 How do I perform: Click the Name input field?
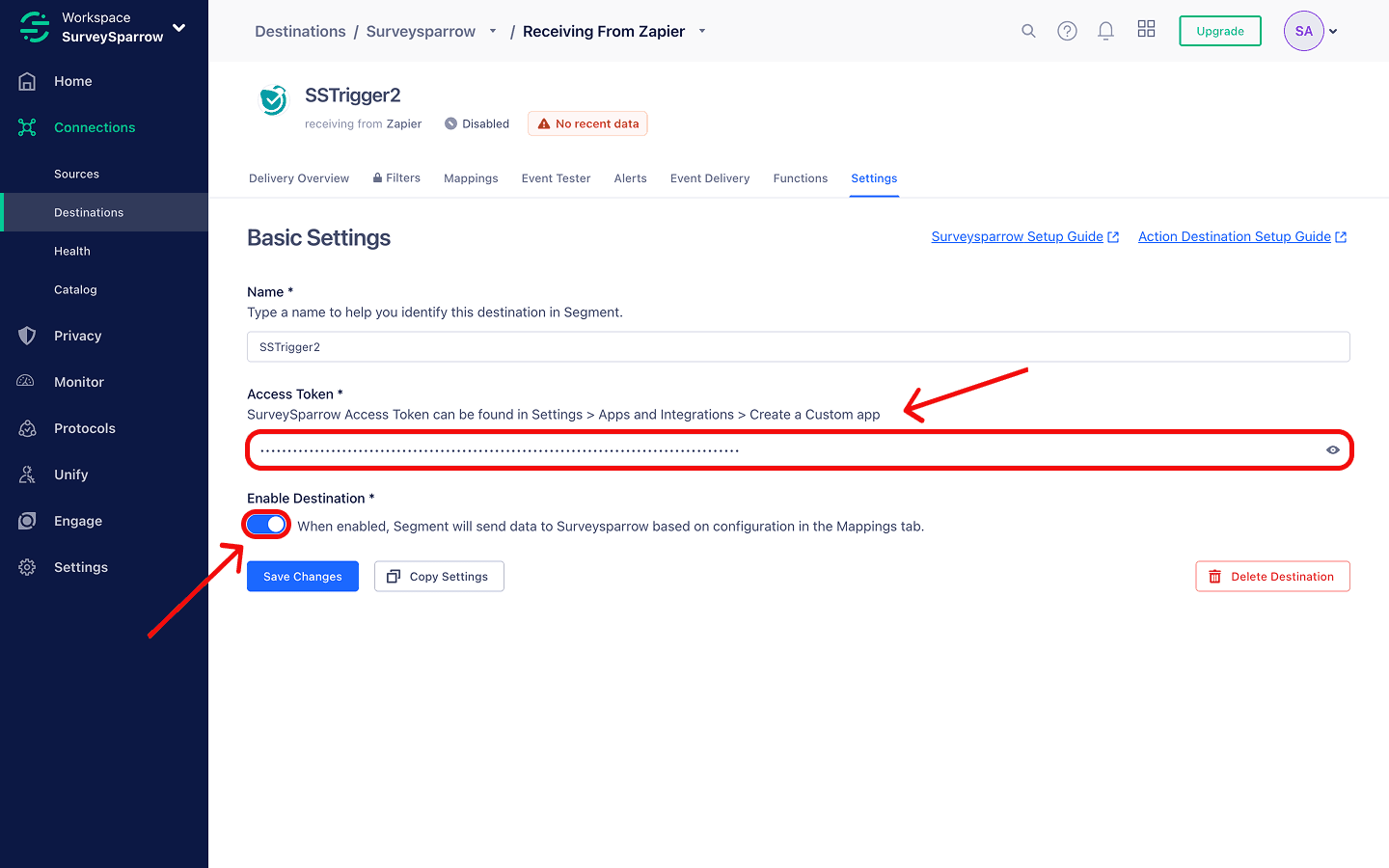pos(798,347)
